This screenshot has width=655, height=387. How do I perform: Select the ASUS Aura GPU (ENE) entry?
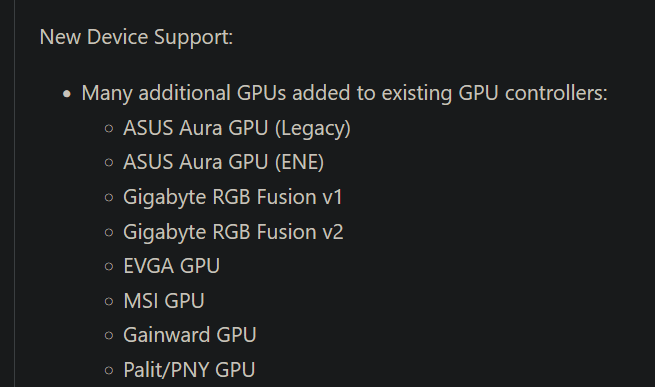coord(223,162)
